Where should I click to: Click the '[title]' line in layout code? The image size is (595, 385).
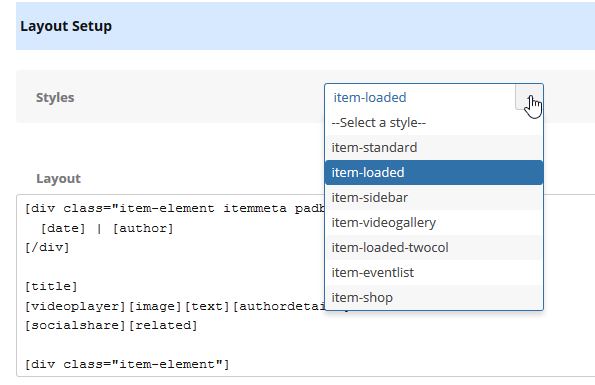(x=51, y=286)
